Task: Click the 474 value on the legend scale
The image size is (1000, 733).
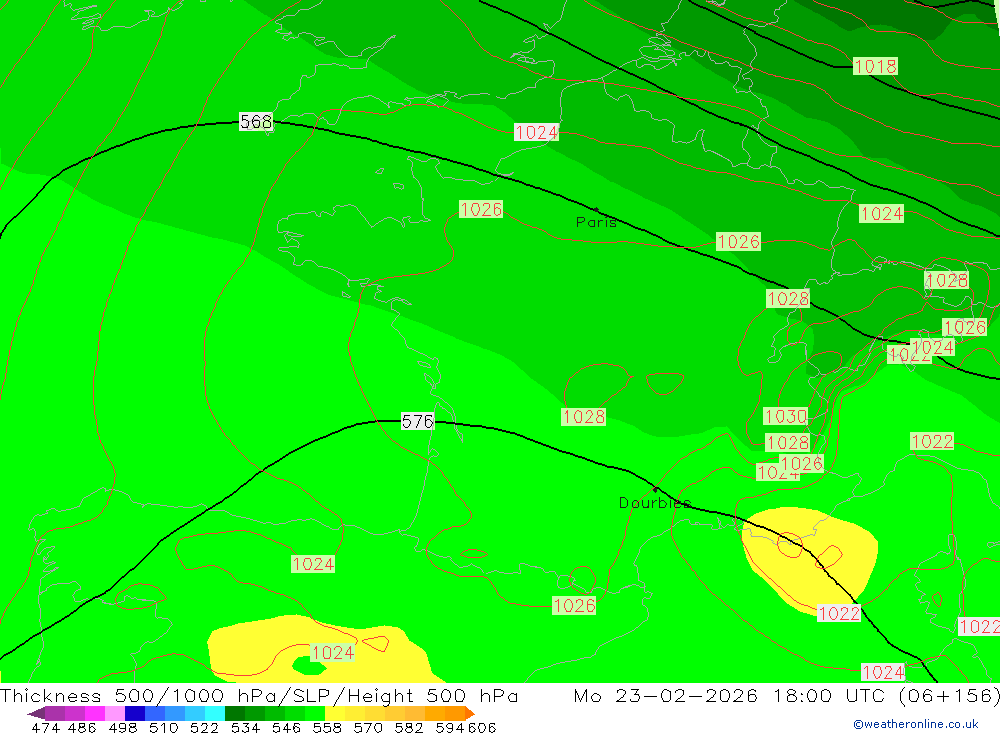Action: (45, 727)
